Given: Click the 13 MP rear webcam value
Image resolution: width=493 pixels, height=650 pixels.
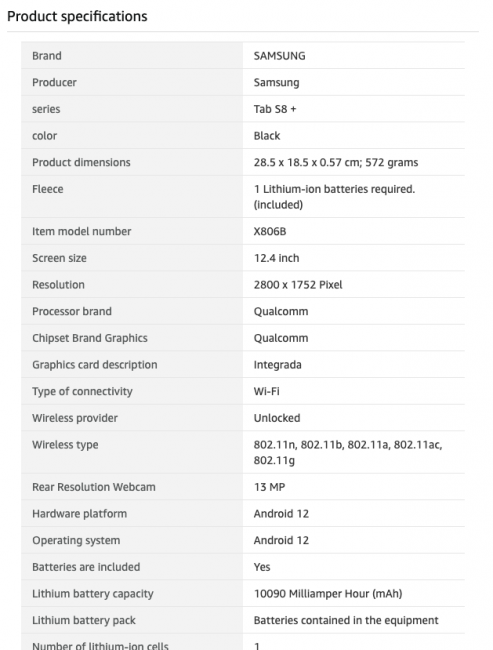Looking at the screenshot, I should (x=270, y=487).
